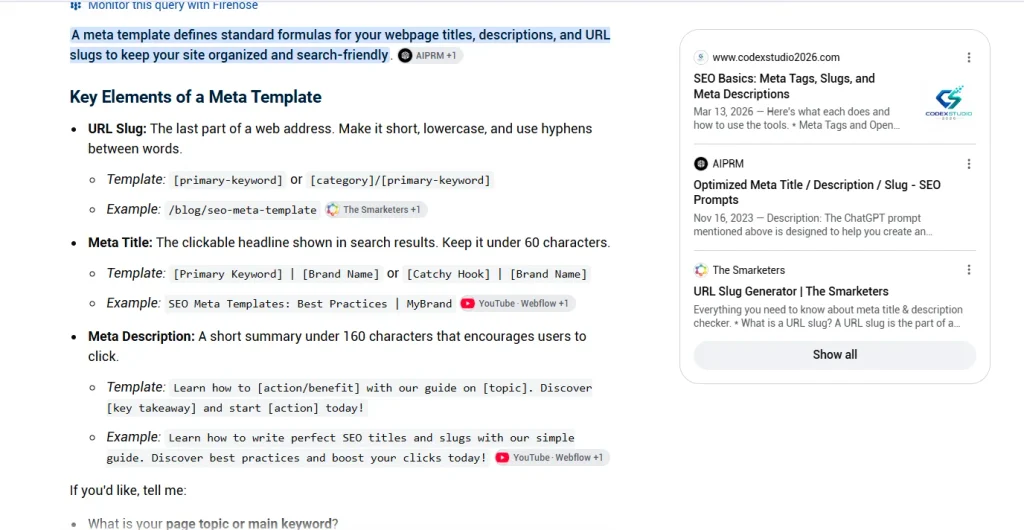The width and height of the screenshot is (1024, 530).
Task: Click The Smarketers source name in panel
Action: coord(748,270)
